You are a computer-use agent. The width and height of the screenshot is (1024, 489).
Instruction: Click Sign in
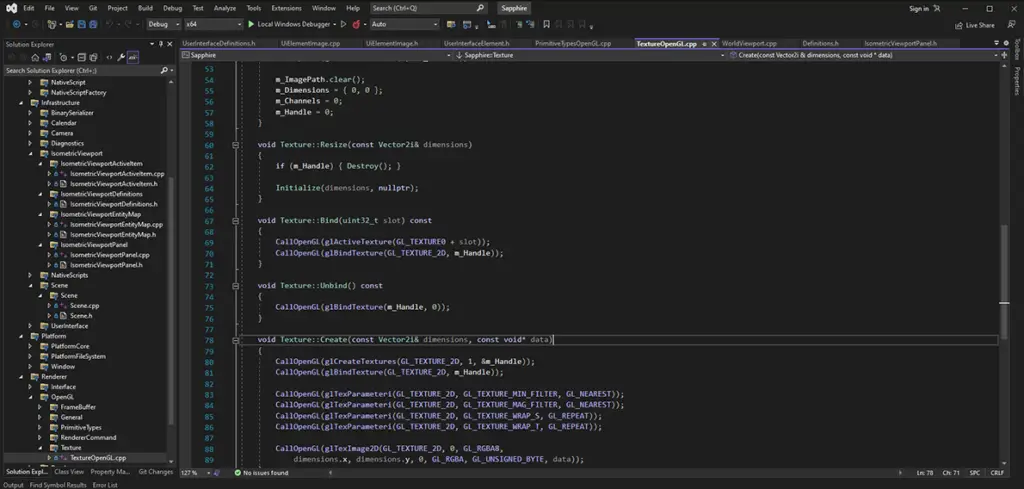(925, 8)
